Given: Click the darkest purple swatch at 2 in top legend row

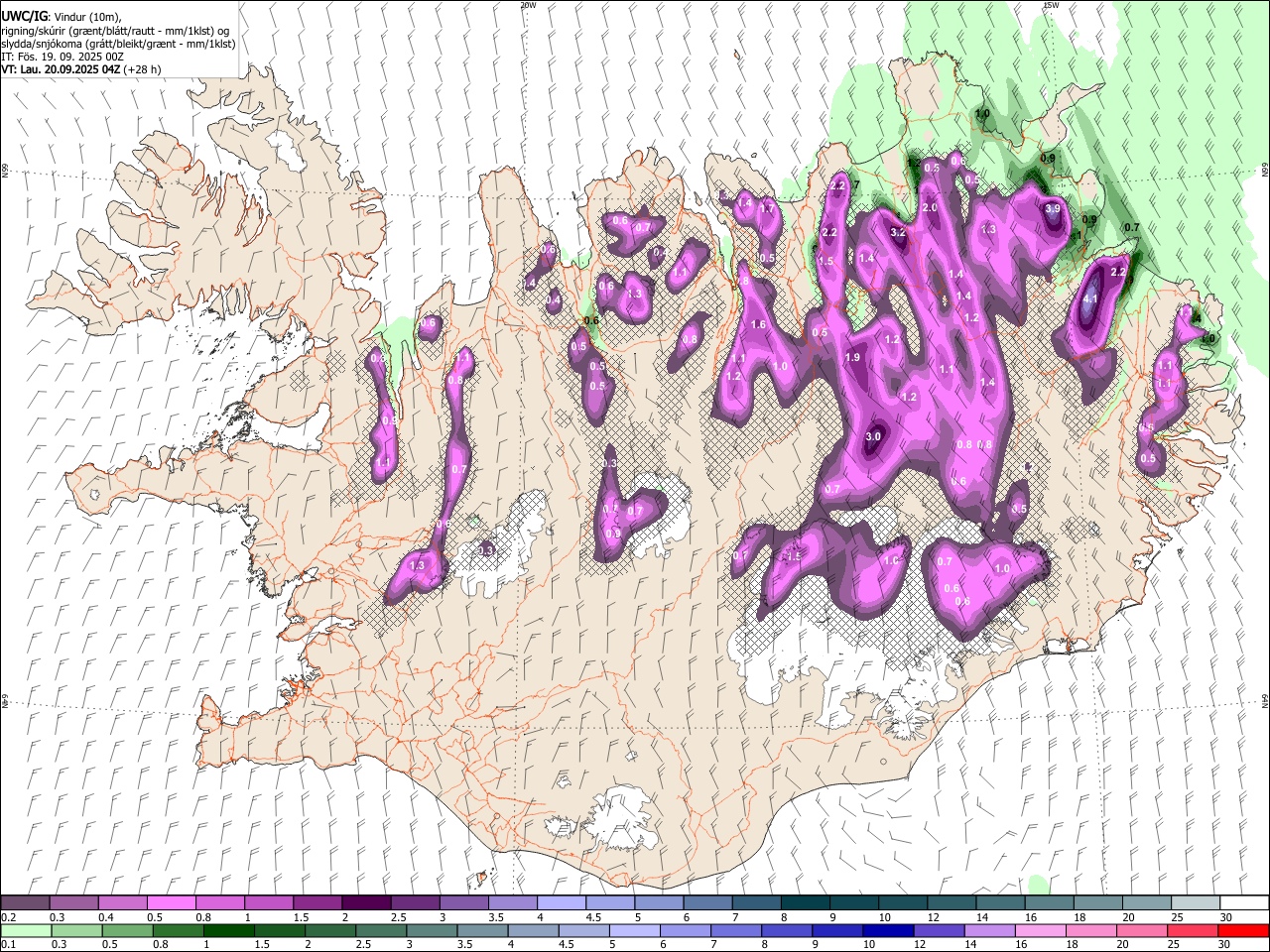Looking at the screenshot, I should point(365,903).
